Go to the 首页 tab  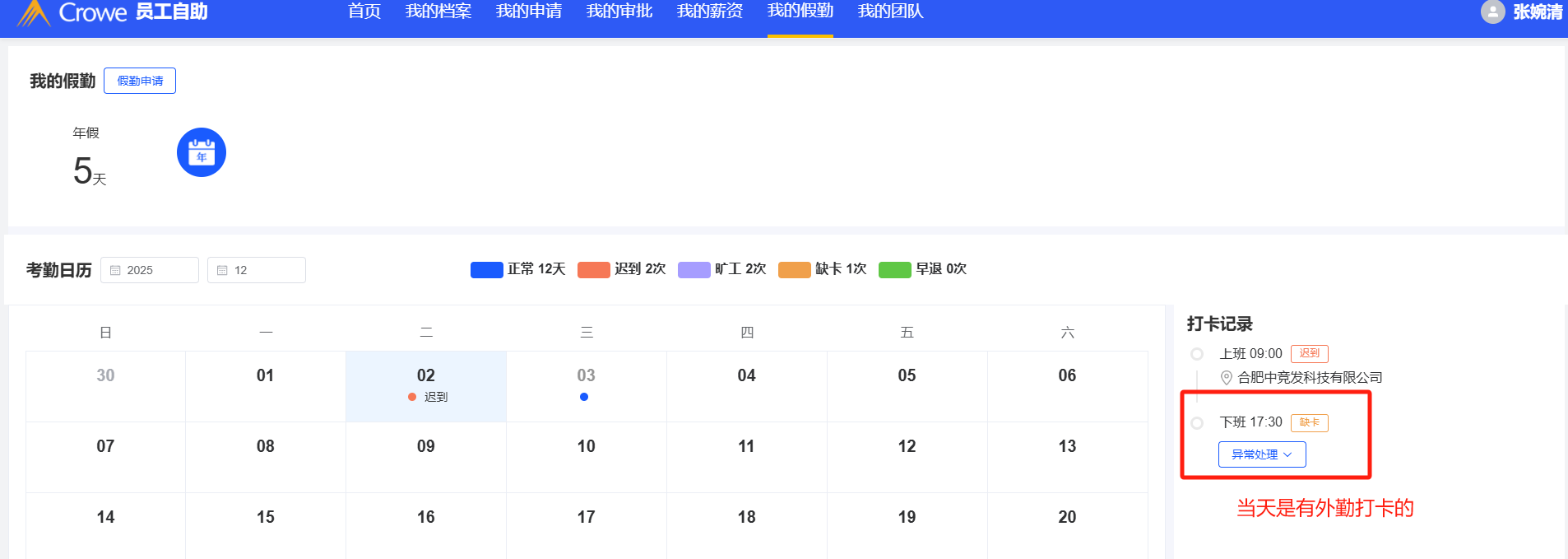coord(364,12)
